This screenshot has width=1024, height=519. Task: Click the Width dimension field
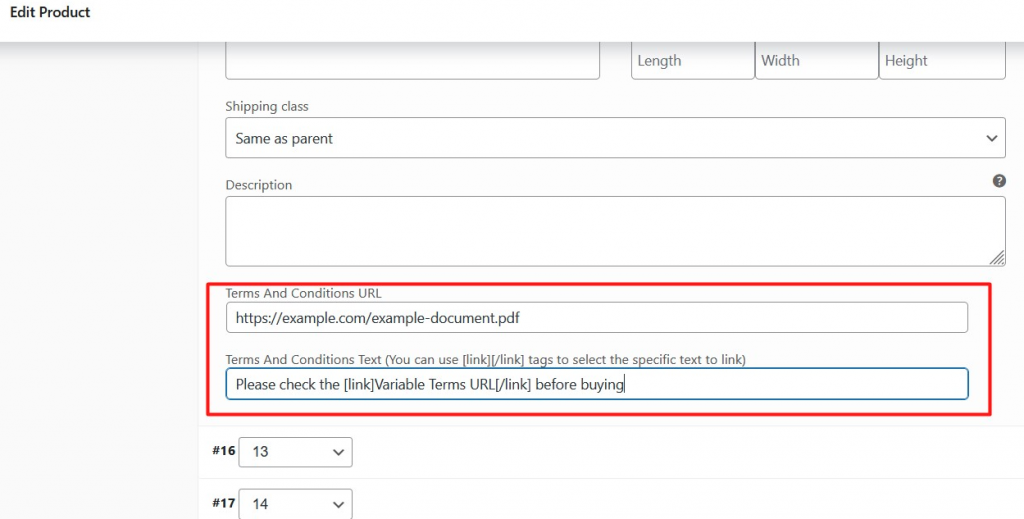[x=816, y=61]
